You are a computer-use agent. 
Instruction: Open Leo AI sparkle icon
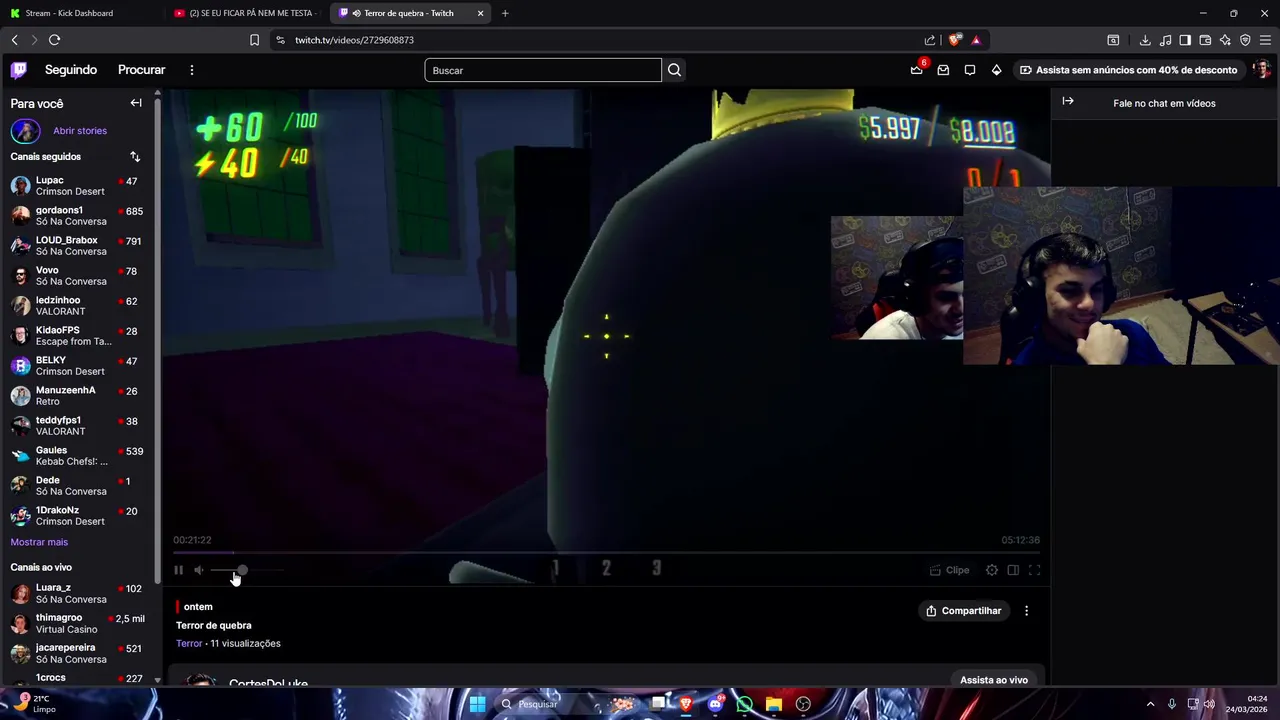coord(1225,40)
